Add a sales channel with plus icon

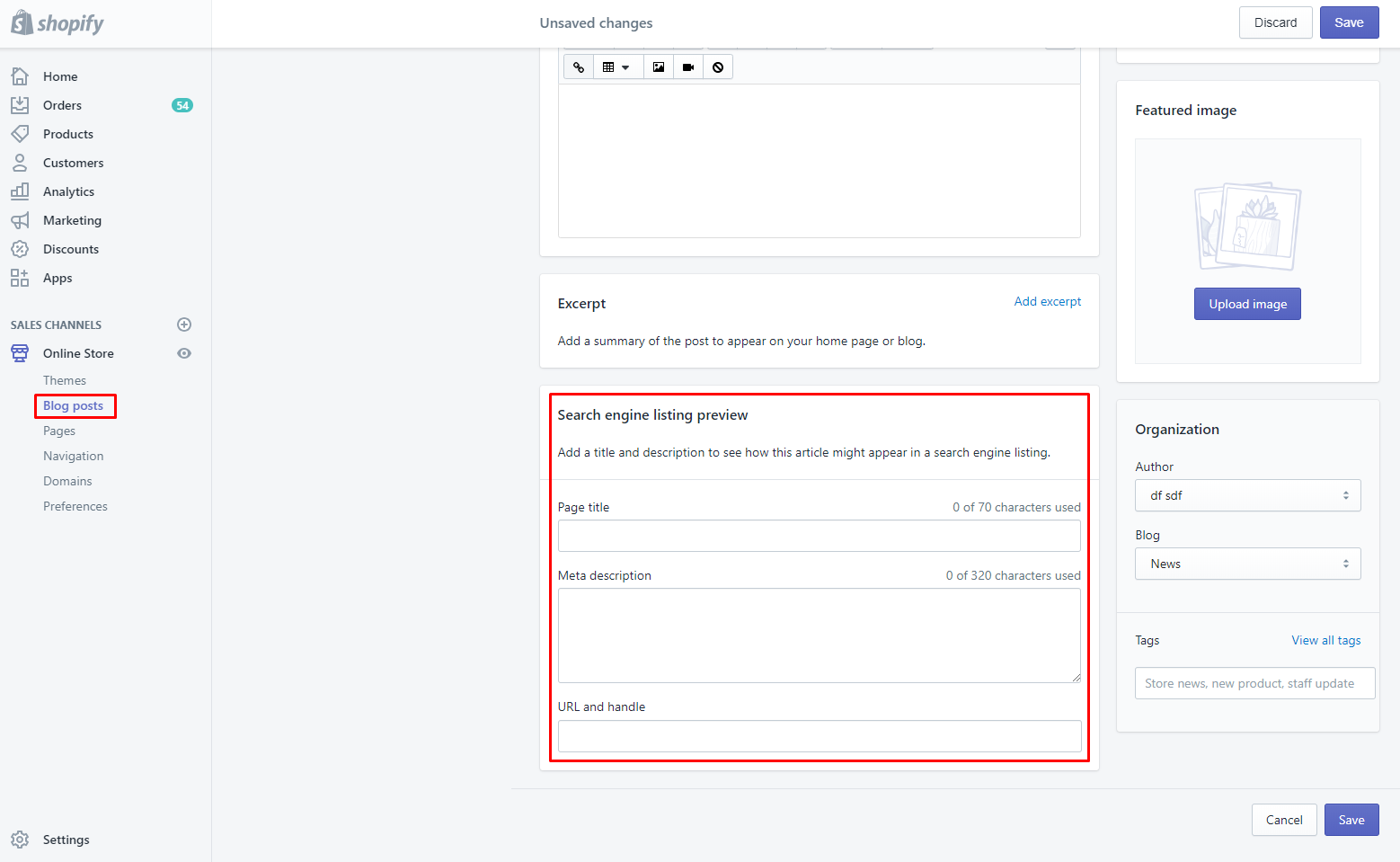[x=184, y=324]
